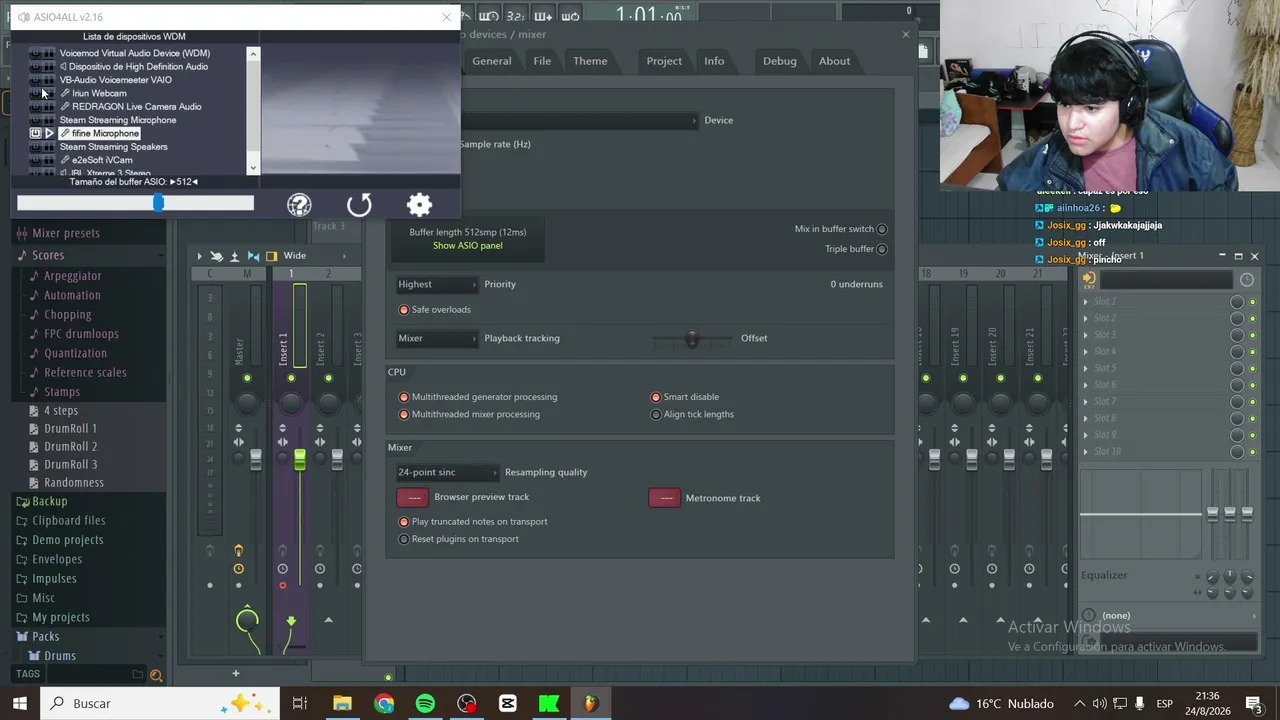Open the Backup browser folder
This screenshot has height=720, width=1280.
point(49,501)
